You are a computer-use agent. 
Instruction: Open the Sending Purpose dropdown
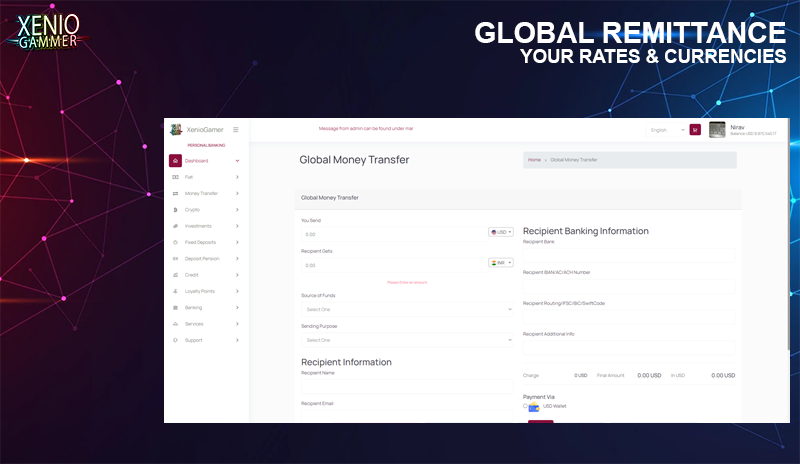pos(407,340)
